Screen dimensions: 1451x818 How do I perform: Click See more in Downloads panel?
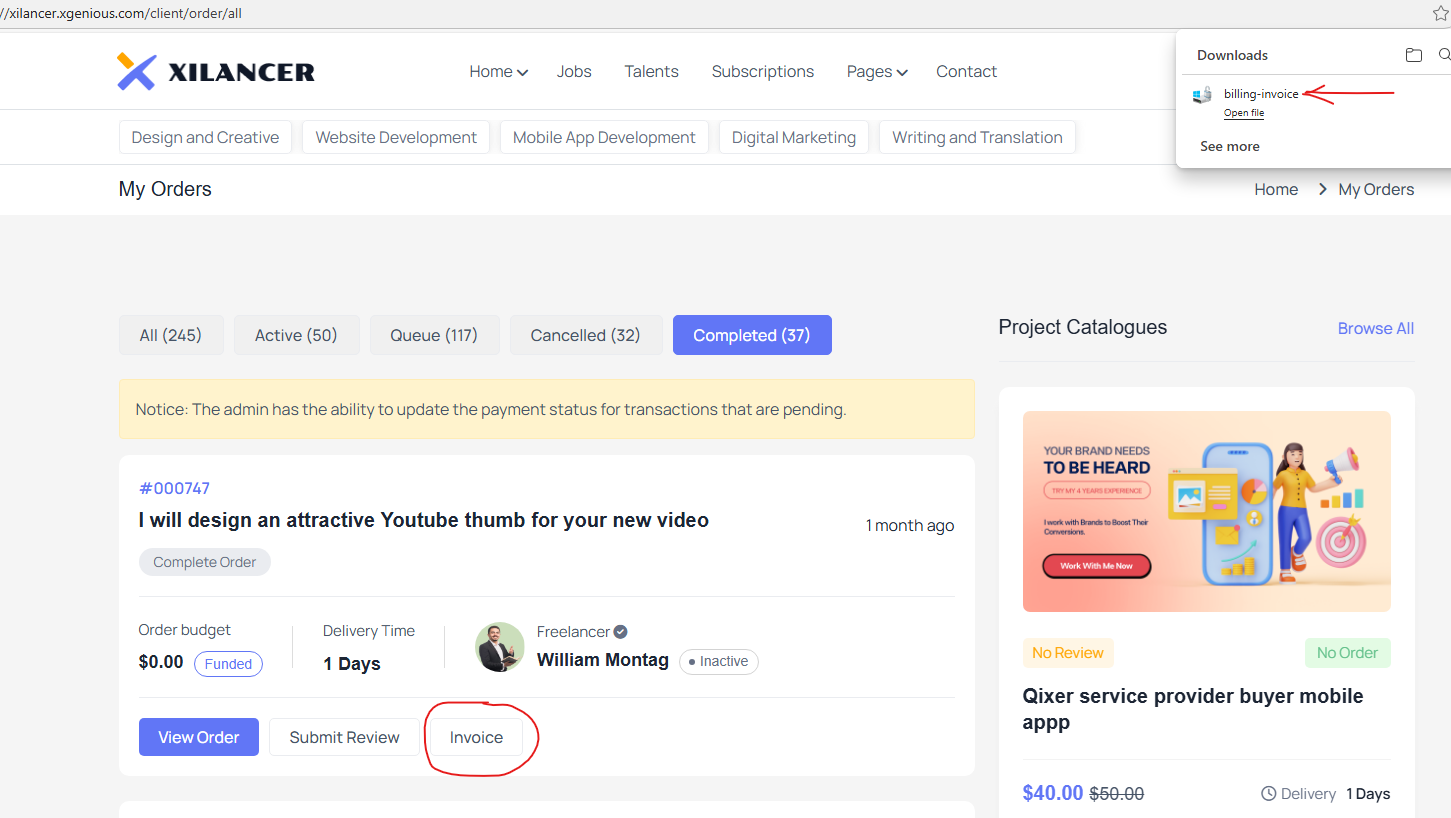(x=1230, y=146)
